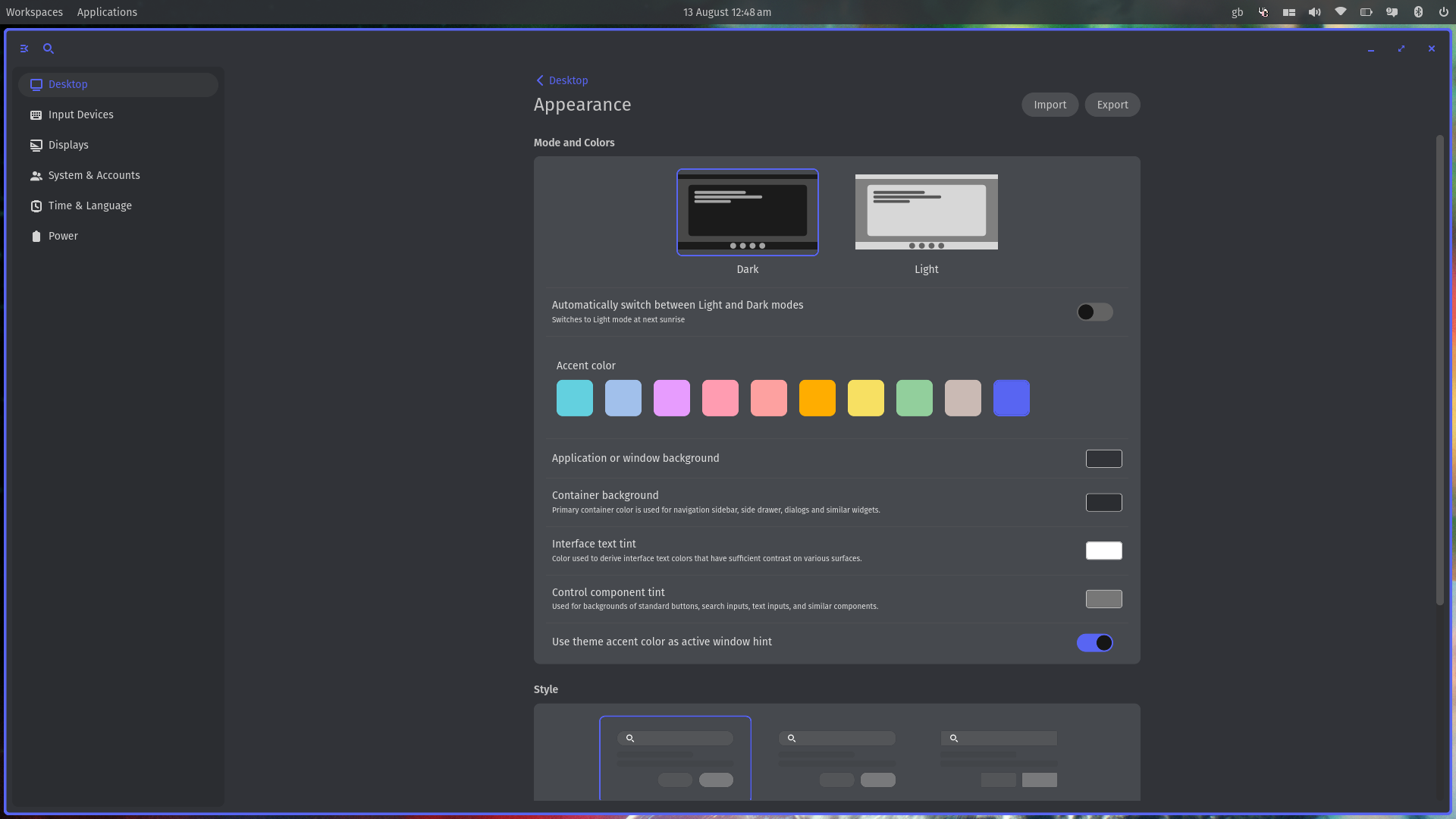The width and height of the screenshot is (1456, 819).
Task: Open the volume icon in top panel
Action: (x=1315, y=12)
